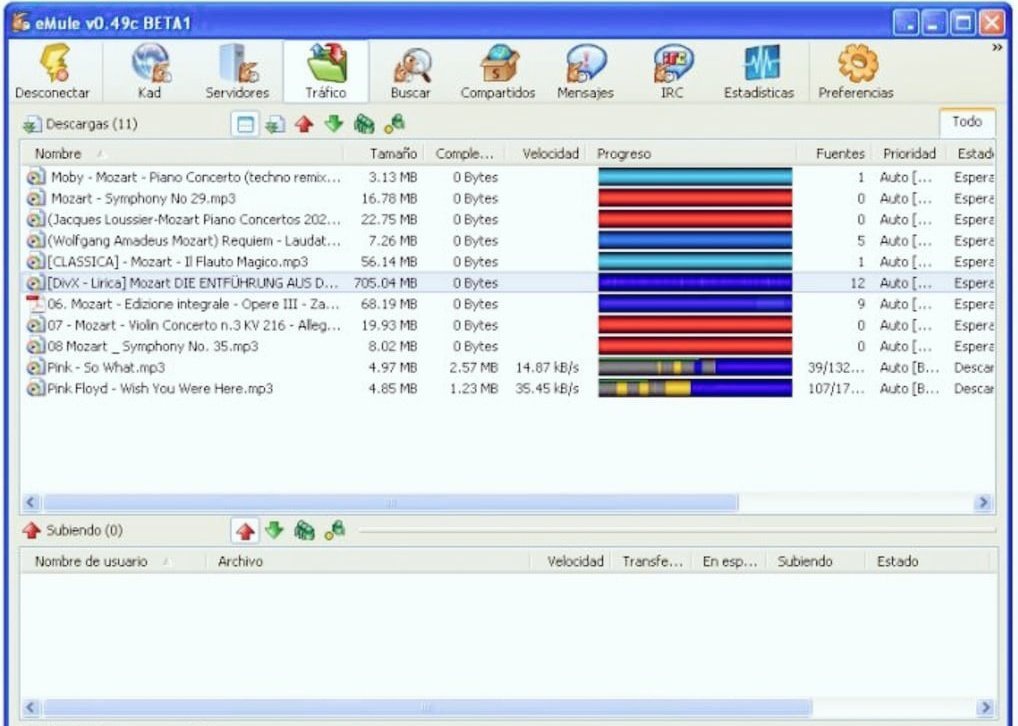Viewport: 1018px width, 726px height.
Task: Open the IRC chat view
Action: pos(673,71)
